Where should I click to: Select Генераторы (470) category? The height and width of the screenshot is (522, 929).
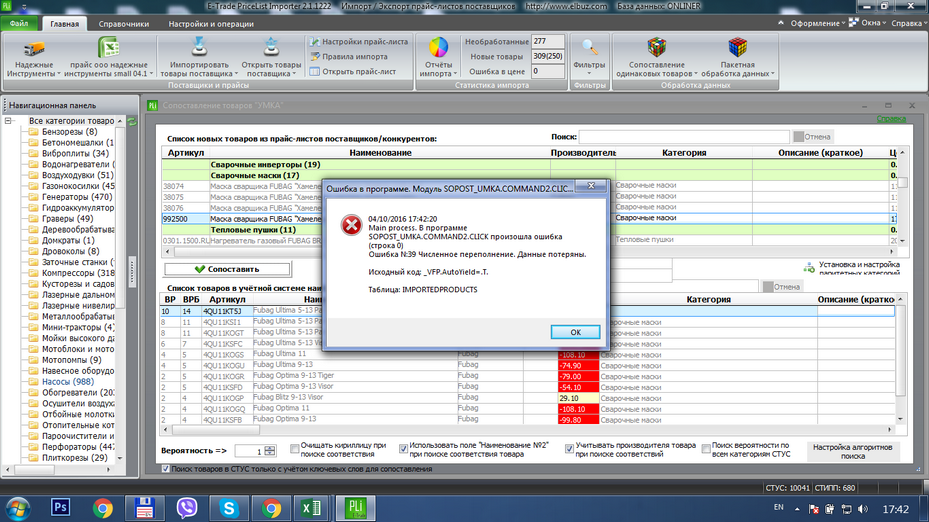[77, 197]
